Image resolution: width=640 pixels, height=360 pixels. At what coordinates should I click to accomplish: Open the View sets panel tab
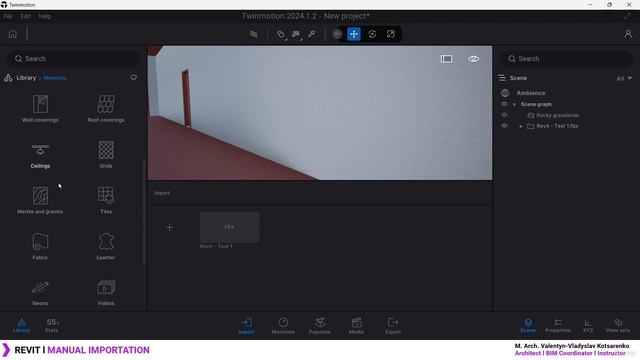(x=618, y=325)
